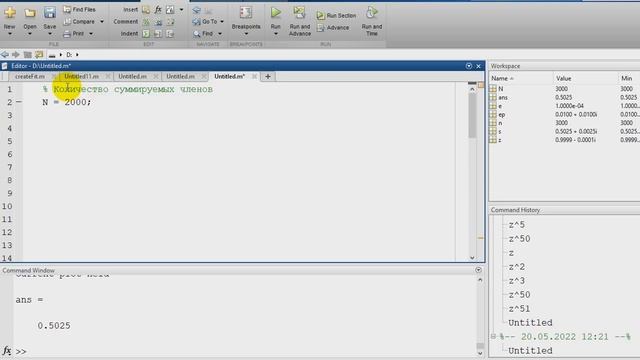Run the script with the green Run arrow
The height and width of the screenshot is (360, 640).
point(276,13)
